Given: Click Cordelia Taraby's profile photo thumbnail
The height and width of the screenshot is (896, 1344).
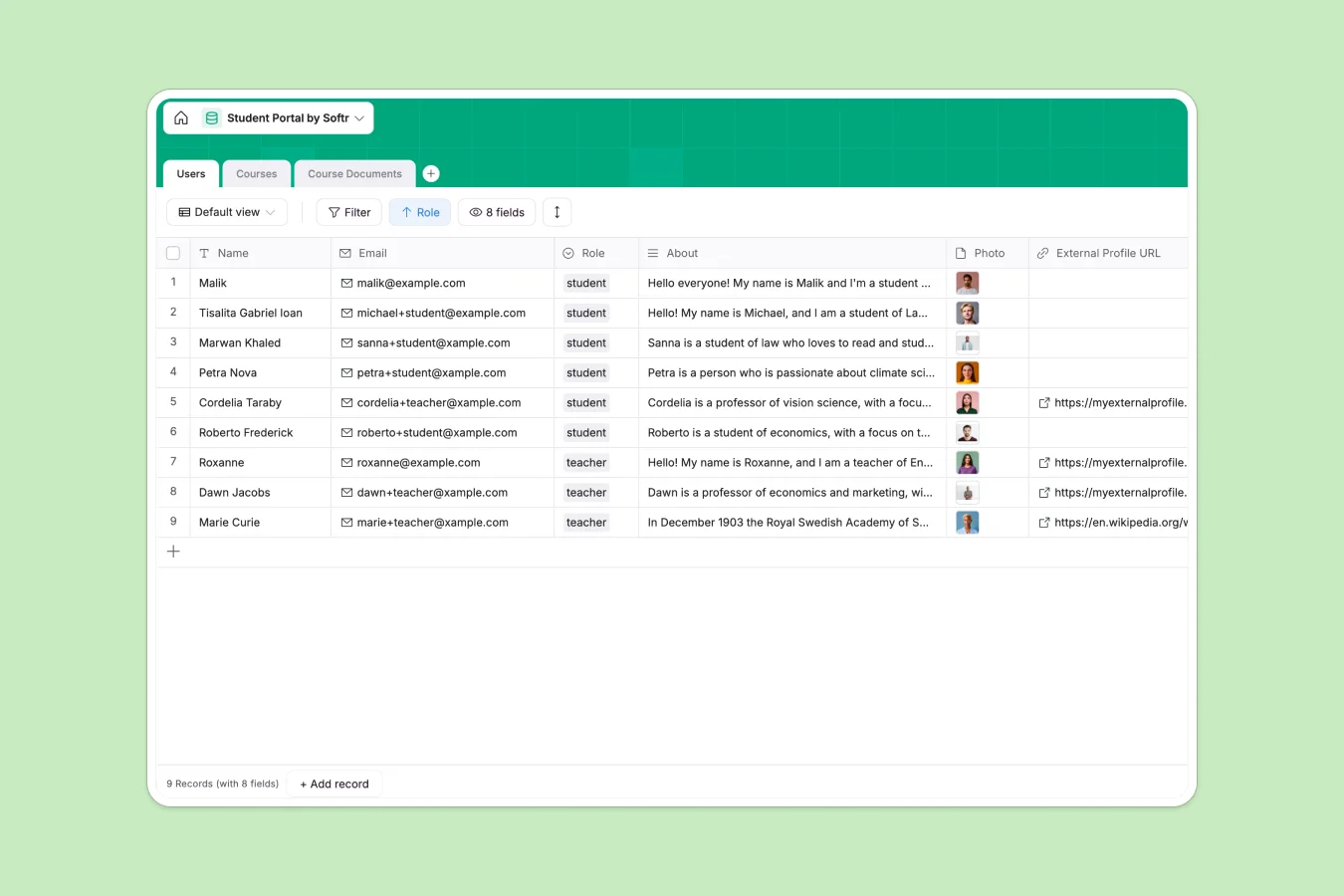Looking at the screenshot, I should pyautogui.click(x=967, y=402).
